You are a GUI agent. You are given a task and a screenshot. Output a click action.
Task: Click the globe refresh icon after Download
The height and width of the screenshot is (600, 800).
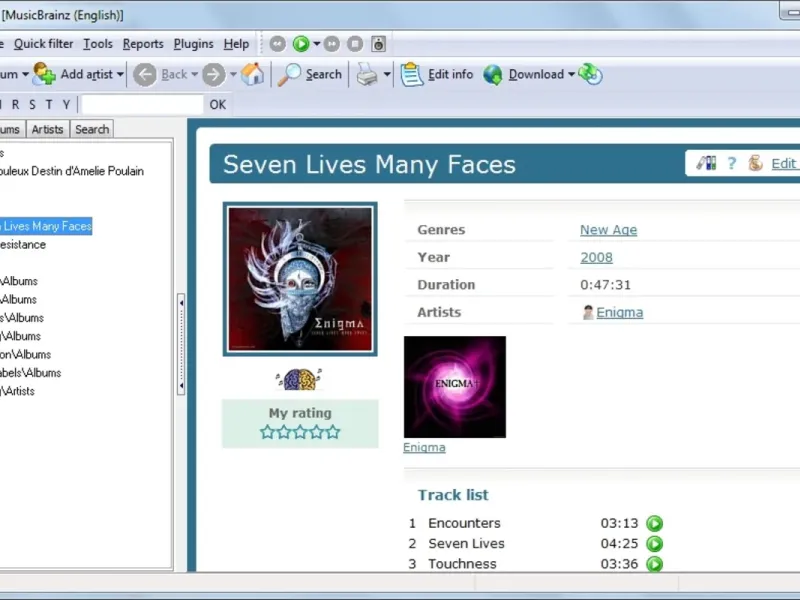pyautogui.click(x=590, y=74)
